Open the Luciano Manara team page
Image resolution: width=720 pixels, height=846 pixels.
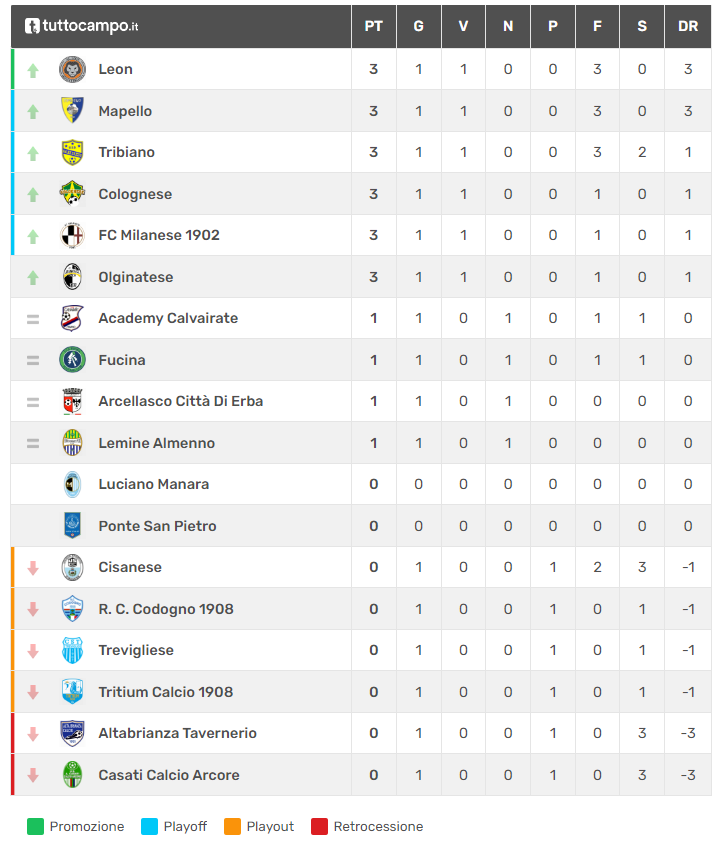point(153,484)
